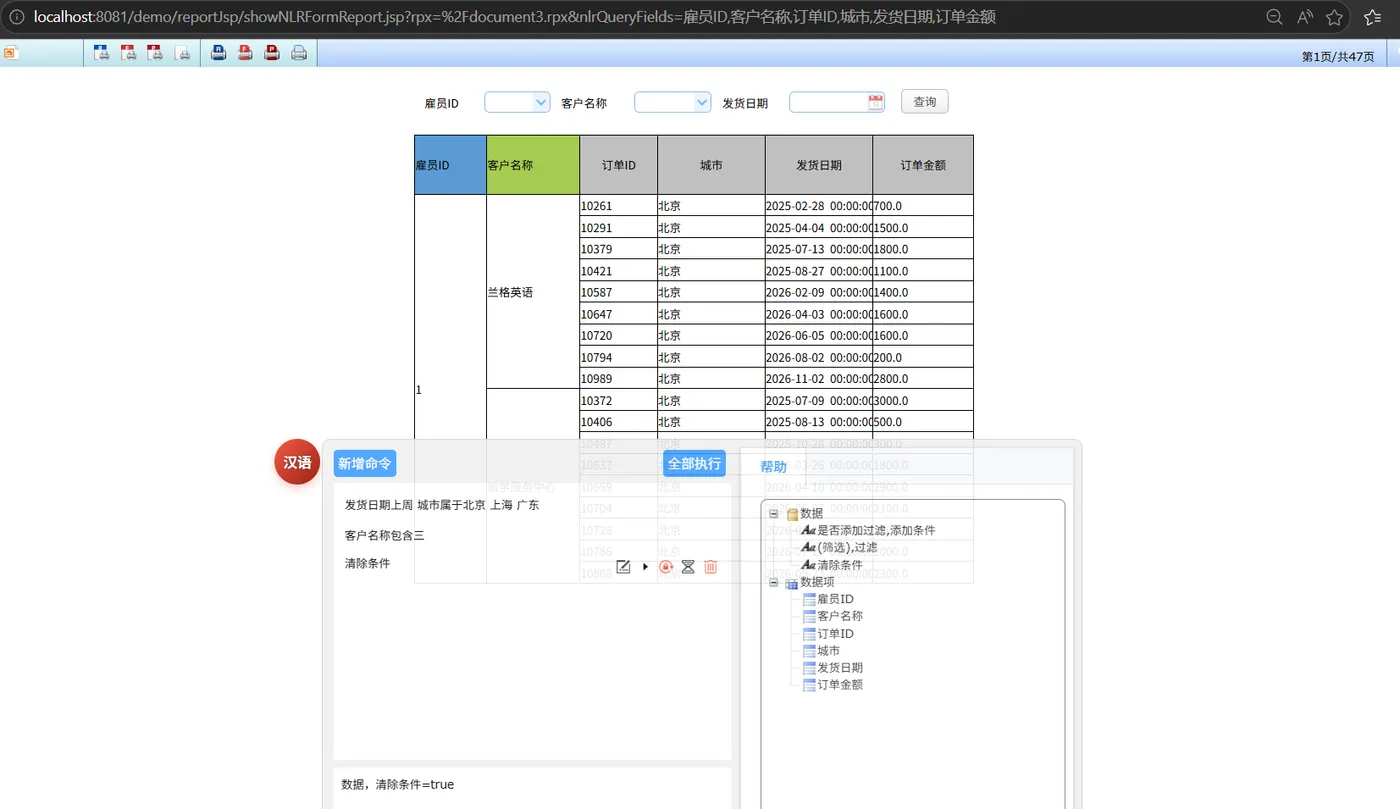Click the large plain gray printer icon

coord(299,53)
